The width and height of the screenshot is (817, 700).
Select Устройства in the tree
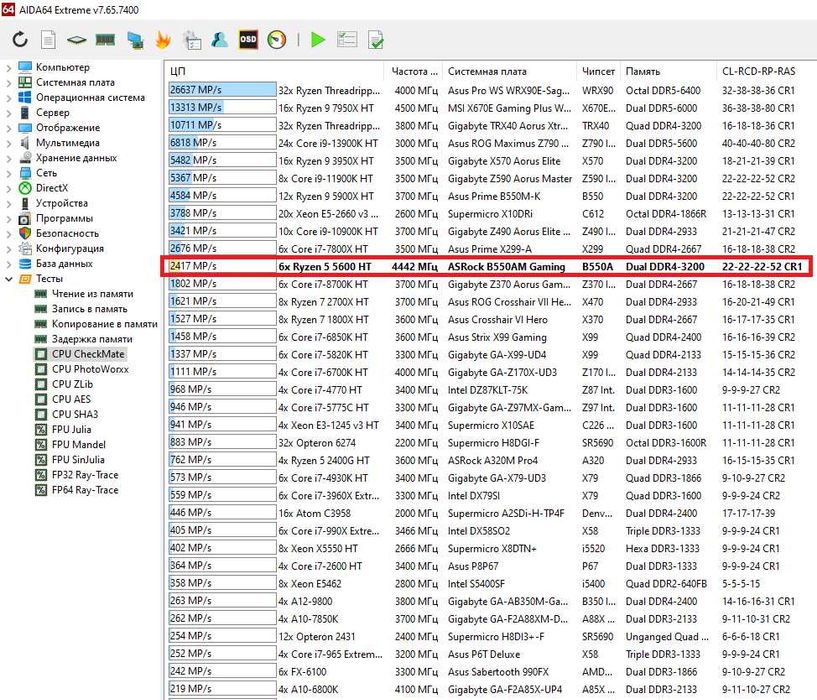click(61, 203)
